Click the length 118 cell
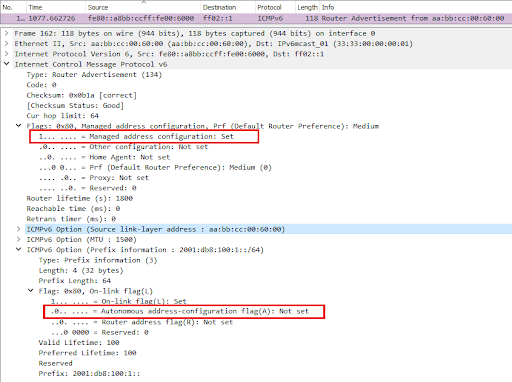The height and width of the screenshot is (382, 512). [312, 18]
